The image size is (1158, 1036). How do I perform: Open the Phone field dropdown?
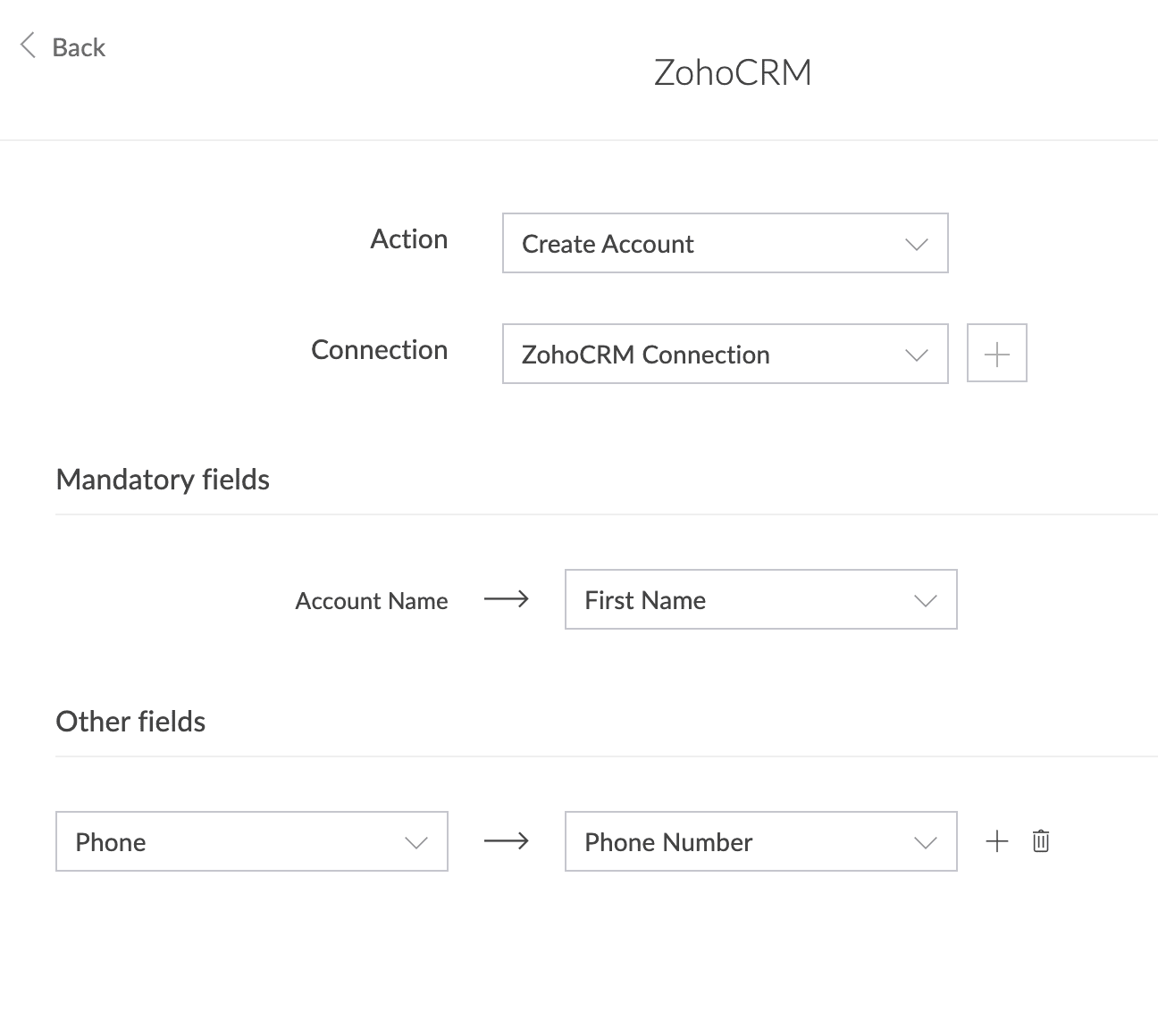tap(251, 841)
